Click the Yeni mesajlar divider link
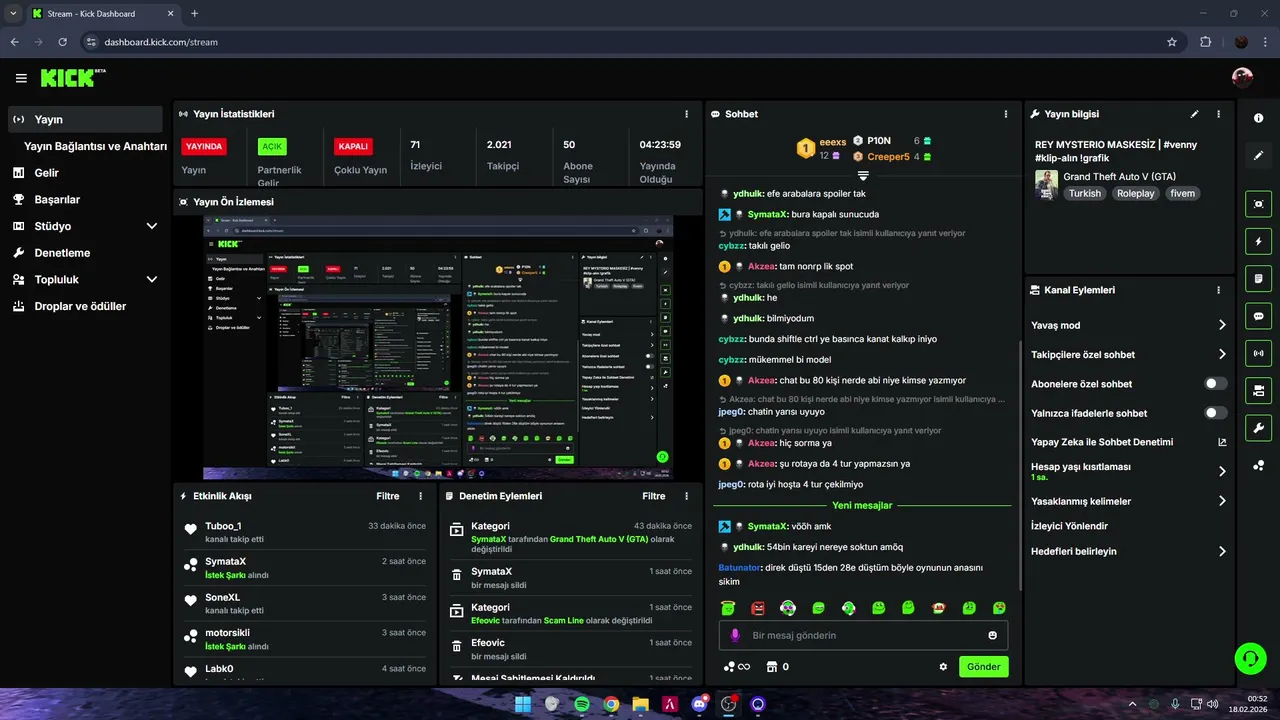The image size is (1280, 720). [x=862, y=505]
